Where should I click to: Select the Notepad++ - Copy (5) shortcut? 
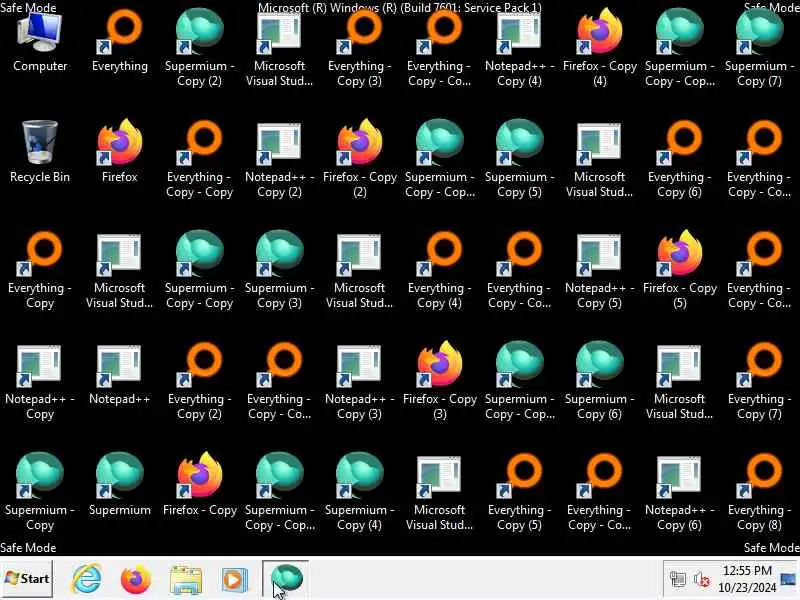[599, 270]
